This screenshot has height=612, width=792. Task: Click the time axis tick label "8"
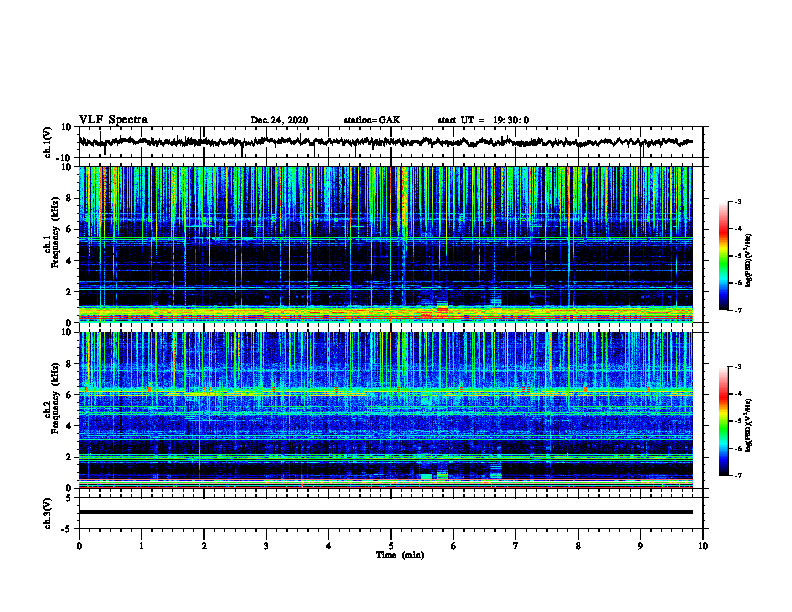[x=578, y=546]
